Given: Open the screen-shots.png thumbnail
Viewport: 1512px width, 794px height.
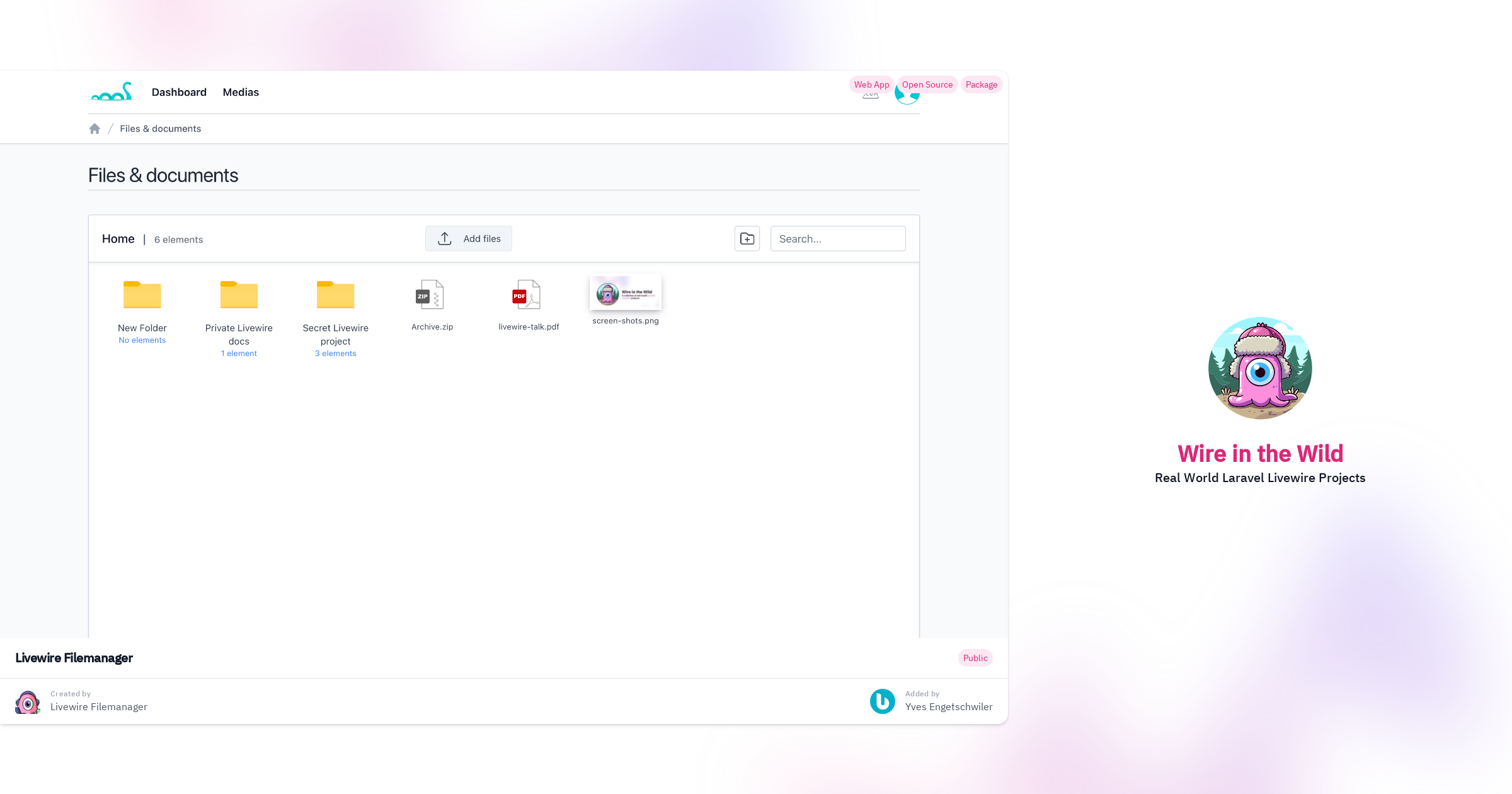Looking at the screenshot, I should (626, 292).
